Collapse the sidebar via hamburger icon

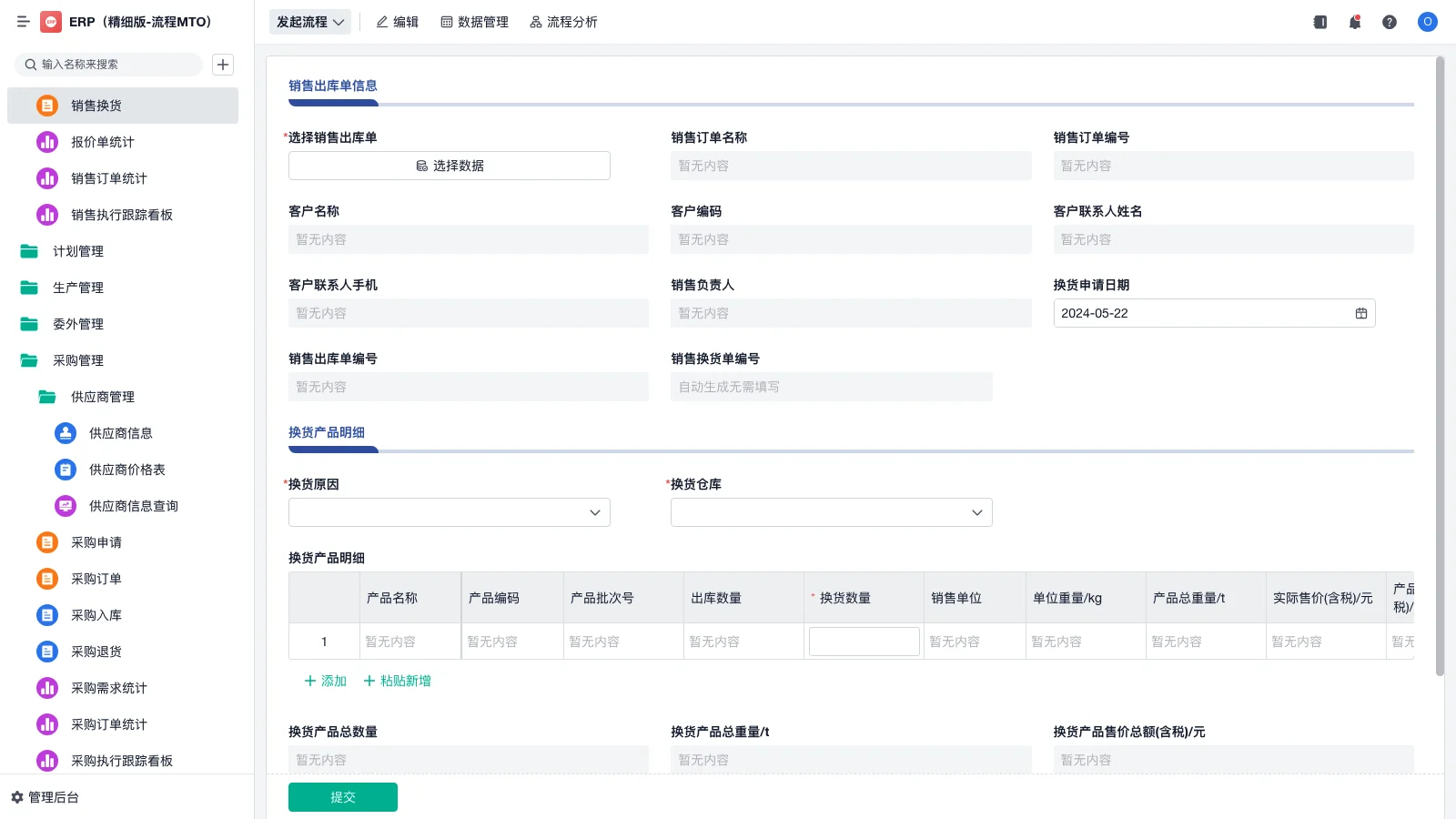(24, 22)
